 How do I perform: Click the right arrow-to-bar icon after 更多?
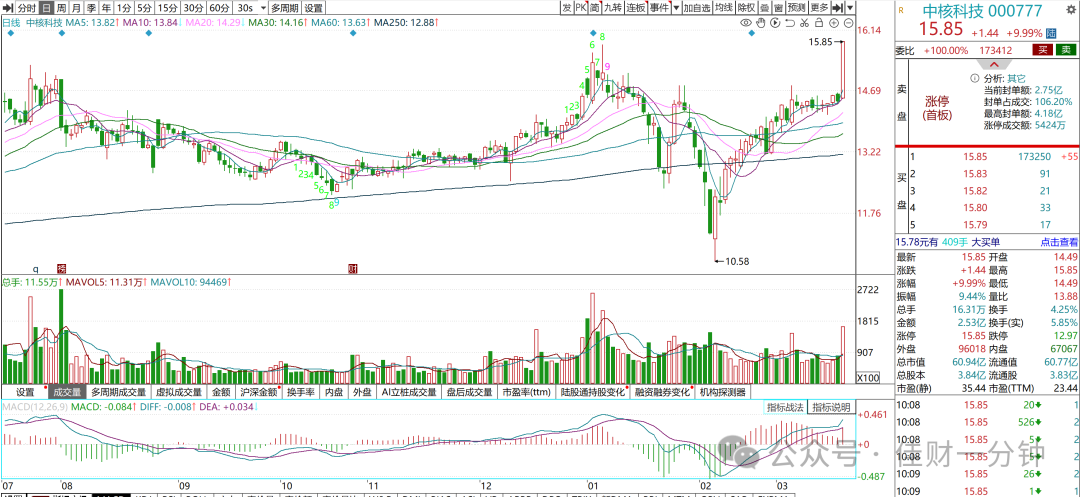tap(838, 8)
